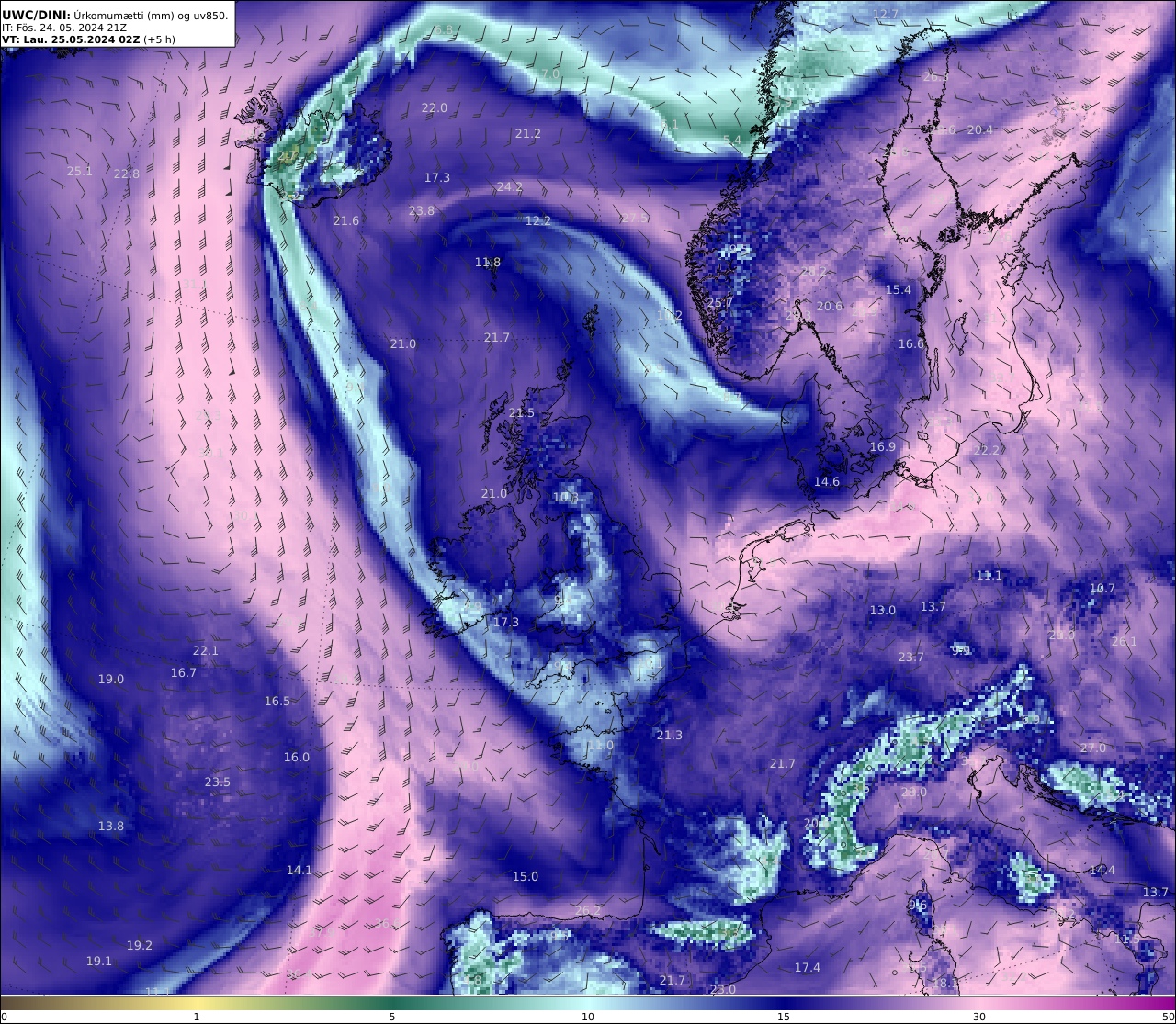Select the 19.1 value label
1176x1024 pixels.
coord(99,961)
